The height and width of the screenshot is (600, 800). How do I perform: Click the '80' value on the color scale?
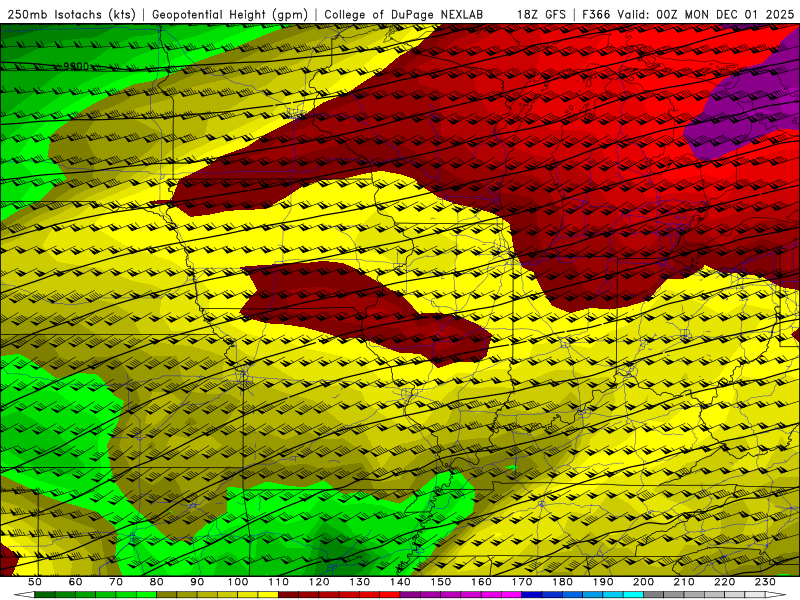pyautogui.click(x=157, y=582)
